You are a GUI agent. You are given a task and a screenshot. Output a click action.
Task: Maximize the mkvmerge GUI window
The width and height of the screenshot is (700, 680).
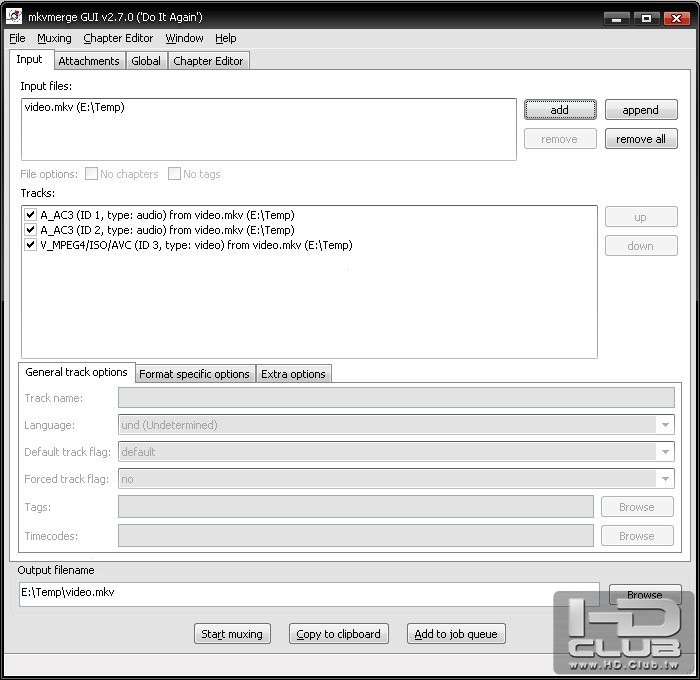point(646,18)
